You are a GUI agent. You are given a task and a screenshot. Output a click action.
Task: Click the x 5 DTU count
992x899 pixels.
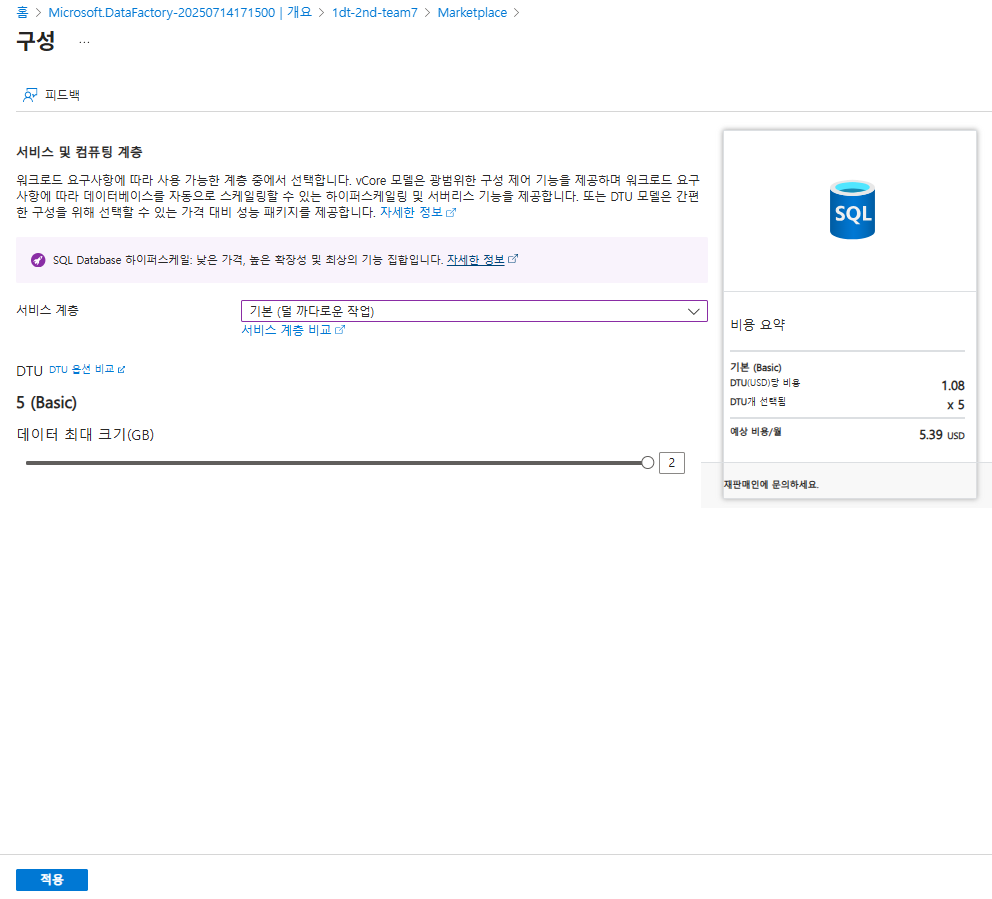tap(955, 405)
